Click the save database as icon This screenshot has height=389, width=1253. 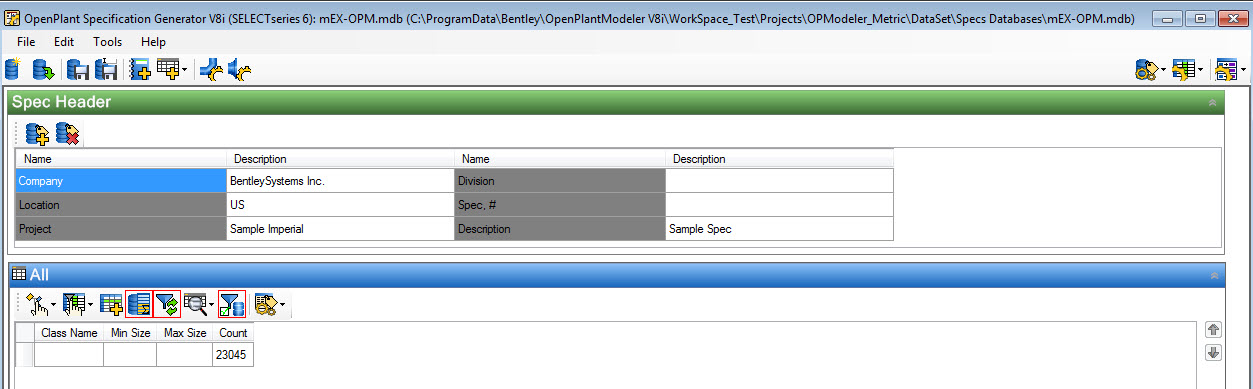(x=106, y=69)
